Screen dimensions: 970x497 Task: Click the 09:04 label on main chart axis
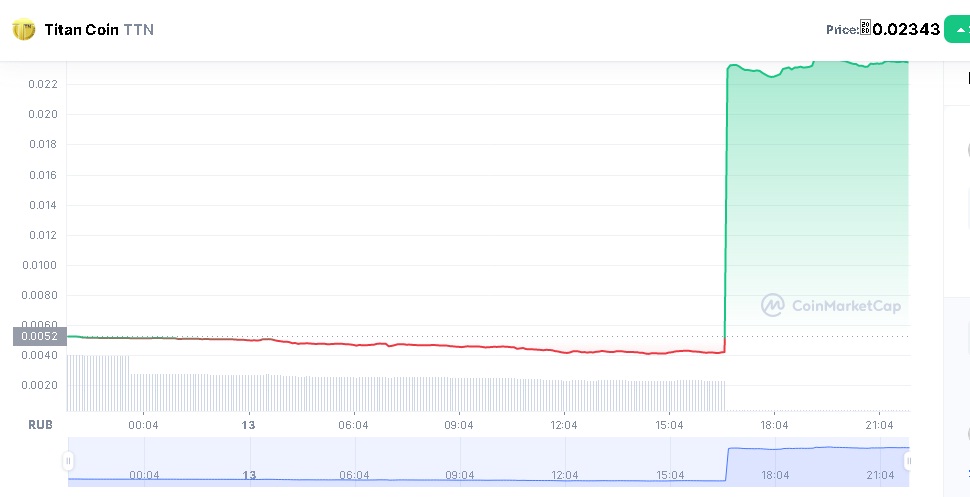pyautogui.click(x=458, y=425)
